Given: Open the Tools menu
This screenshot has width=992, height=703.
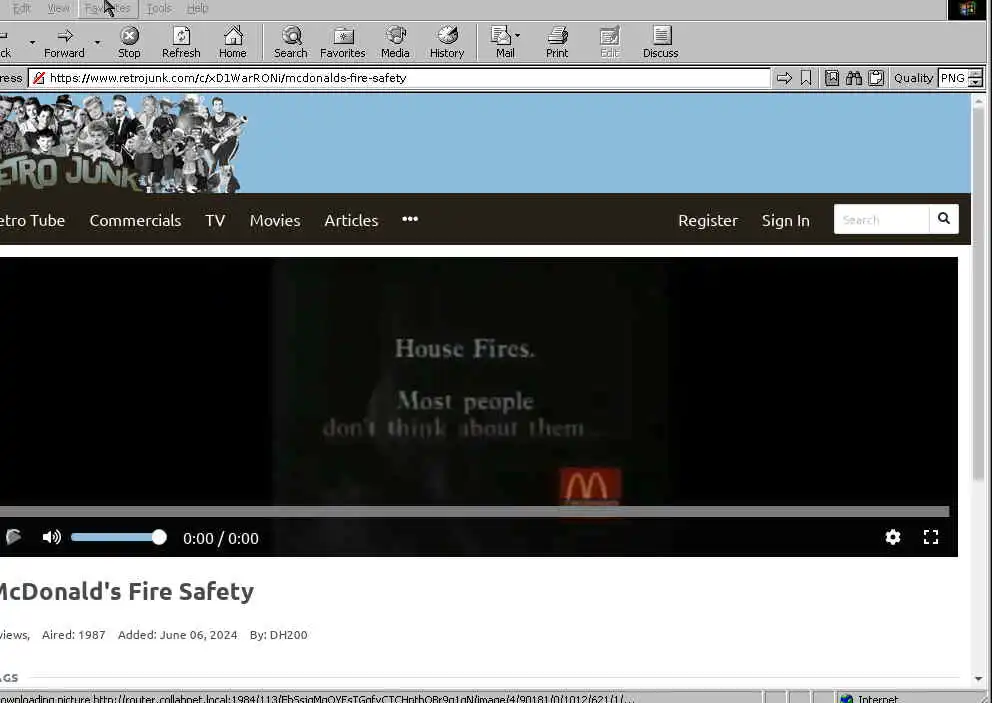Looking at the screenshot, I should coord(159,8).
